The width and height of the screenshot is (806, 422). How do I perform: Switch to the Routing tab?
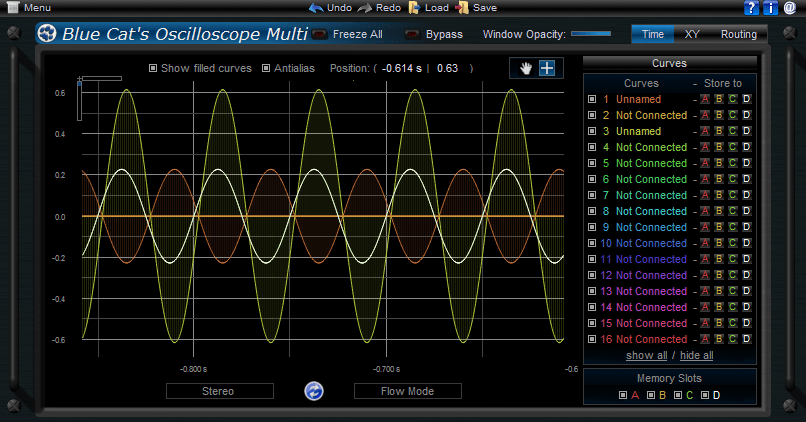coord(738,34)
